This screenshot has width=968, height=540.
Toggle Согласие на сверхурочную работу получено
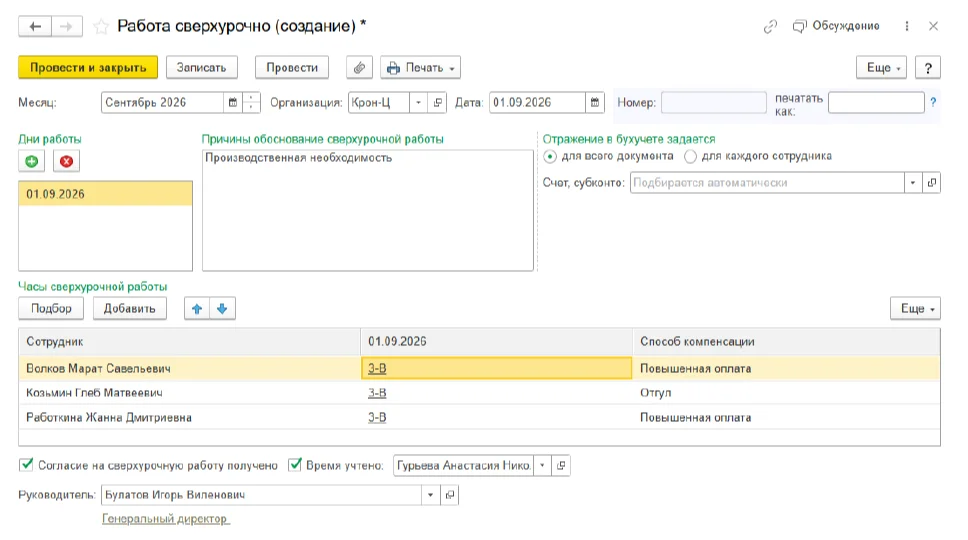(x=26, y=465)
